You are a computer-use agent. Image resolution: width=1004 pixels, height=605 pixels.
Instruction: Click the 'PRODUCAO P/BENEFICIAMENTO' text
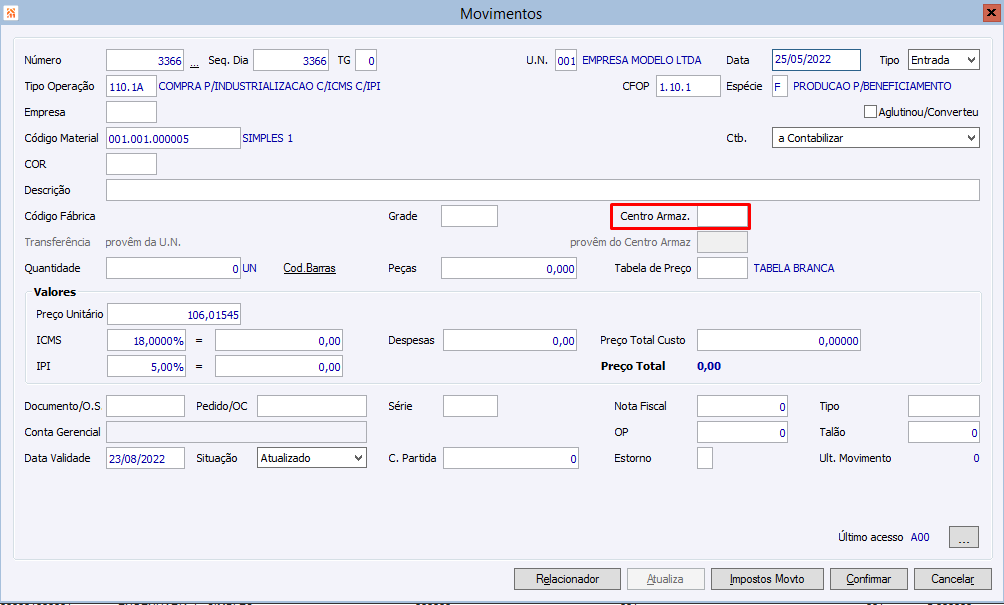(x=872, y=86)
